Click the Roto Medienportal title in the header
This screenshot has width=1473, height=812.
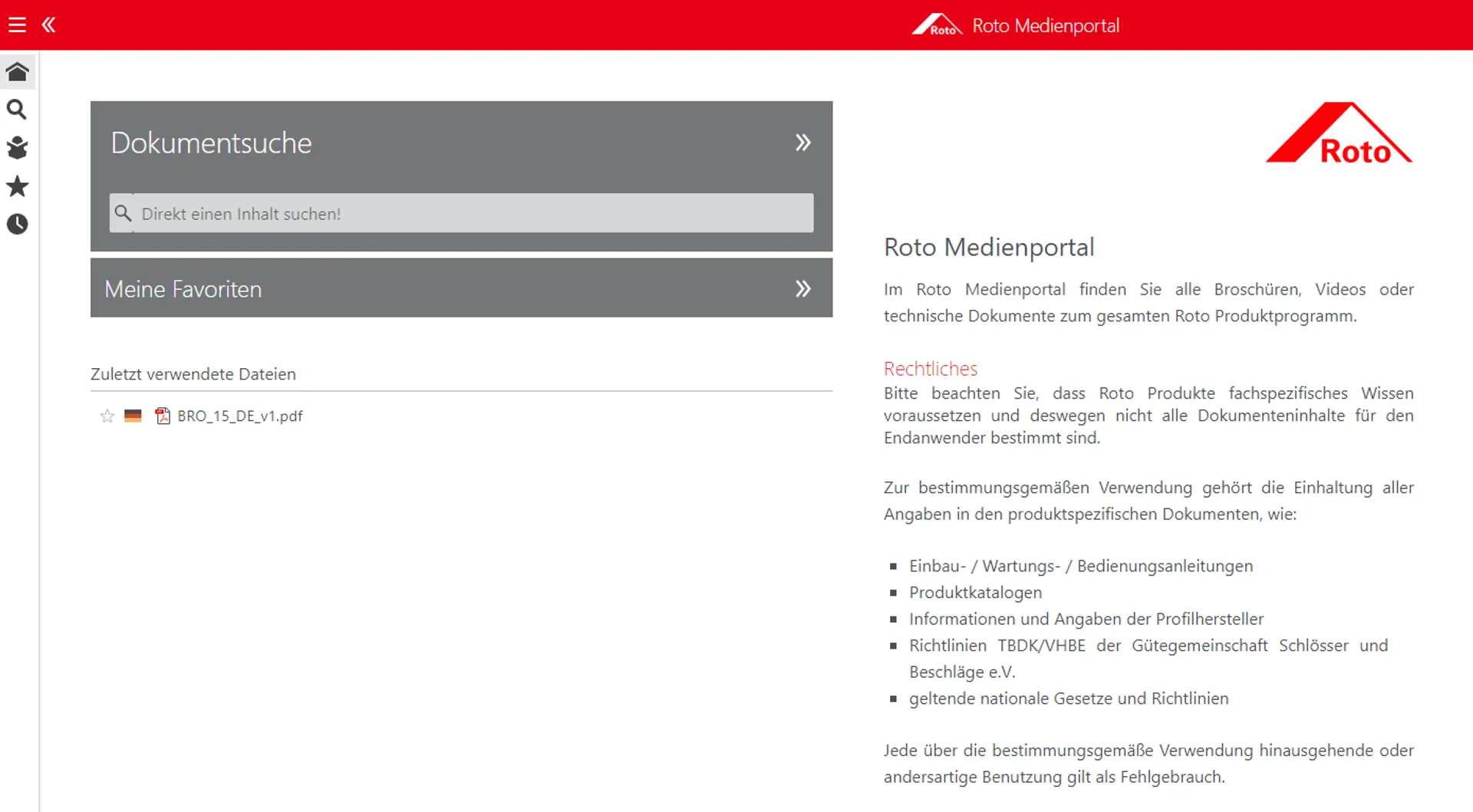[x=1045, y=26]
